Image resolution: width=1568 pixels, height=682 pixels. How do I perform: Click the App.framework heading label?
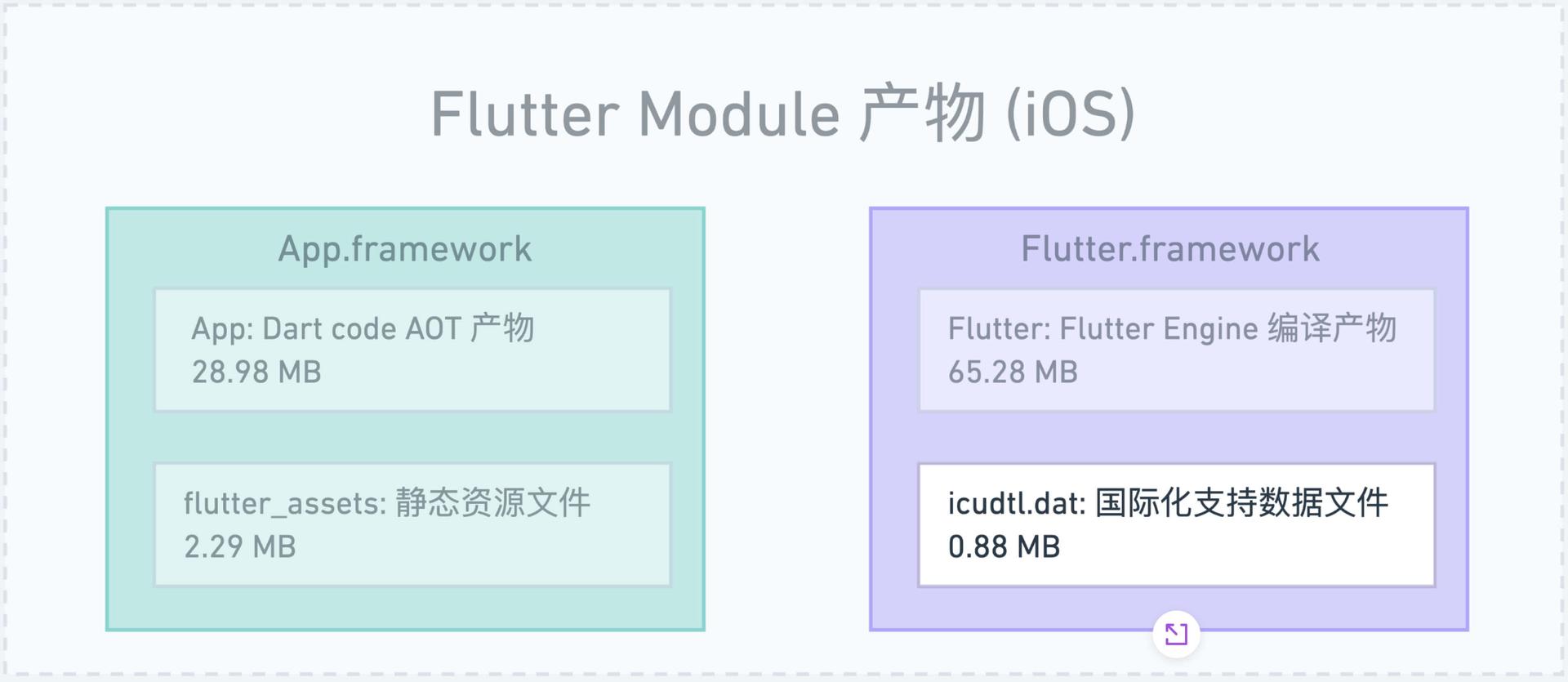405,249
